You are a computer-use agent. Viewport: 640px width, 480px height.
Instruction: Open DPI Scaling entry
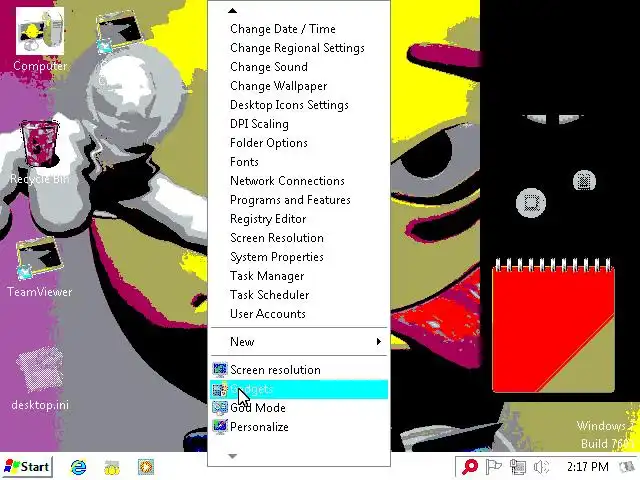pos(299,124)
